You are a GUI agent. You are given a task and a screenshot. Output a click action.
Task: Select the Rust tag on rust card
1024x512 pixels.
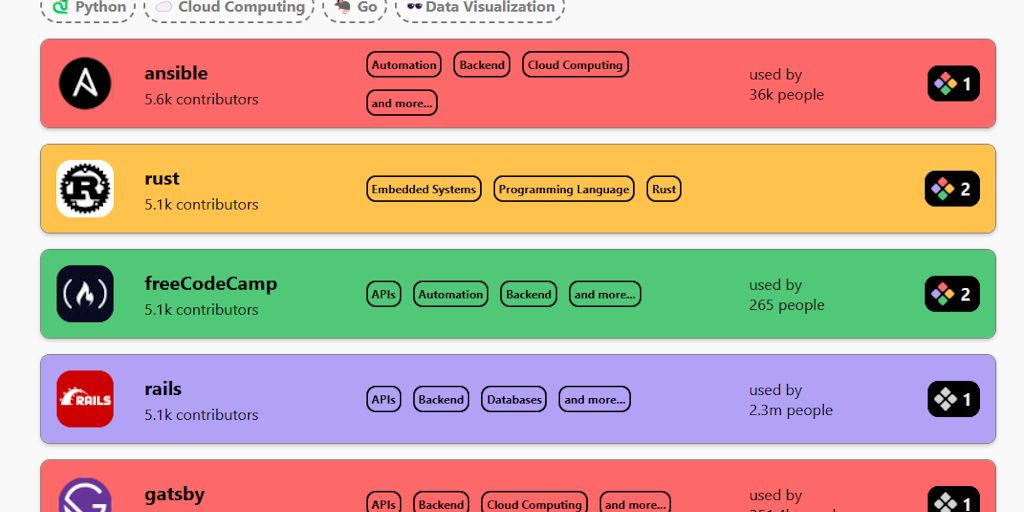point(664,189)
